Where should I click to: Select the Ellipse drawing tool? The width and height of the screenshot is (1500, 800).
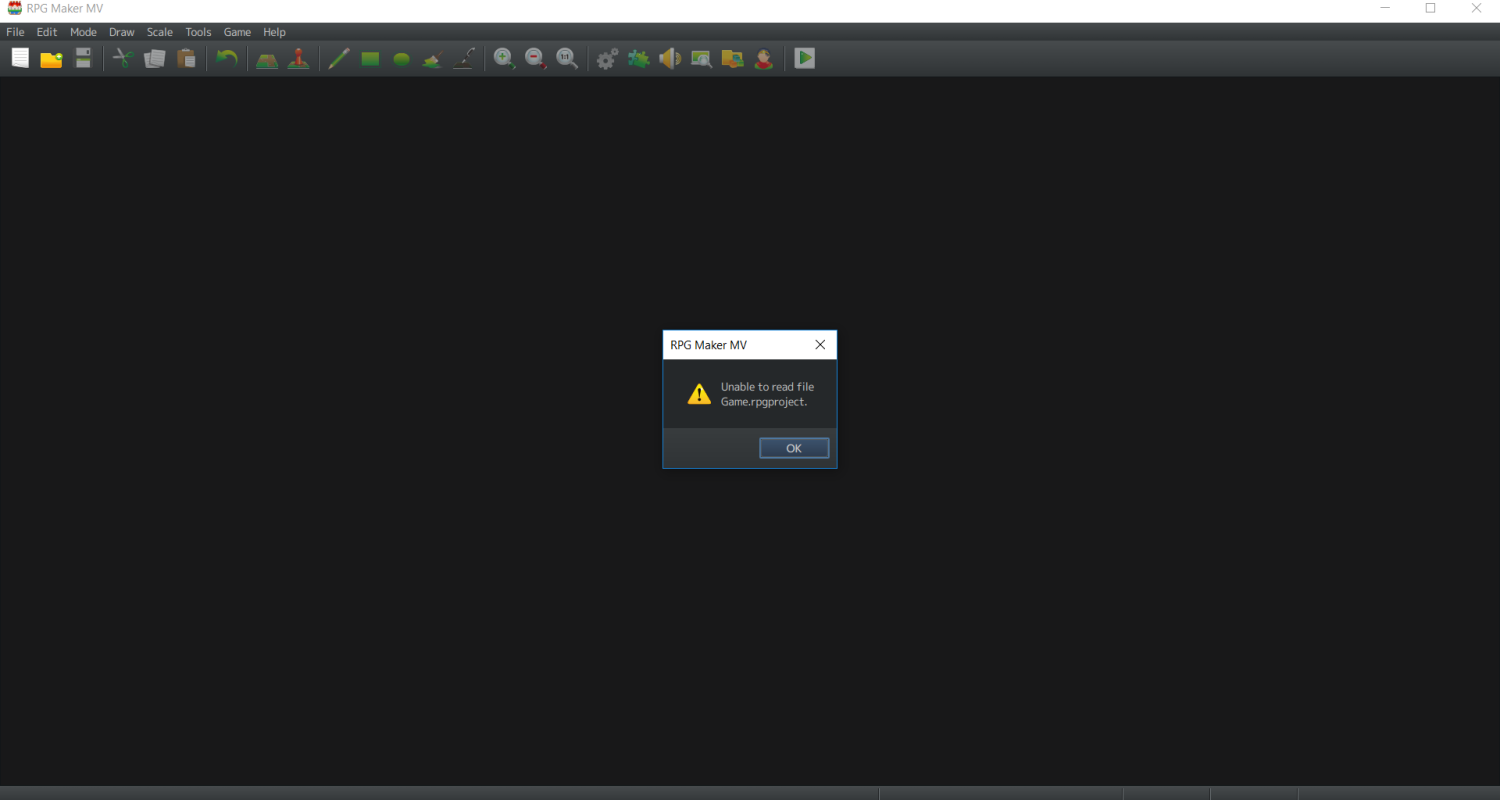(x=401, y=59)
